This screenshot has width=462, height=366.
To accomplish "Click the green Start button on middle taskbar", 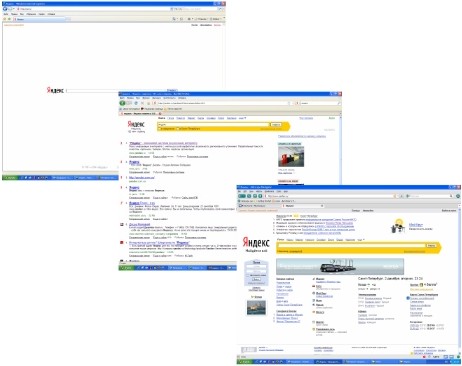I will coord(127,268).
